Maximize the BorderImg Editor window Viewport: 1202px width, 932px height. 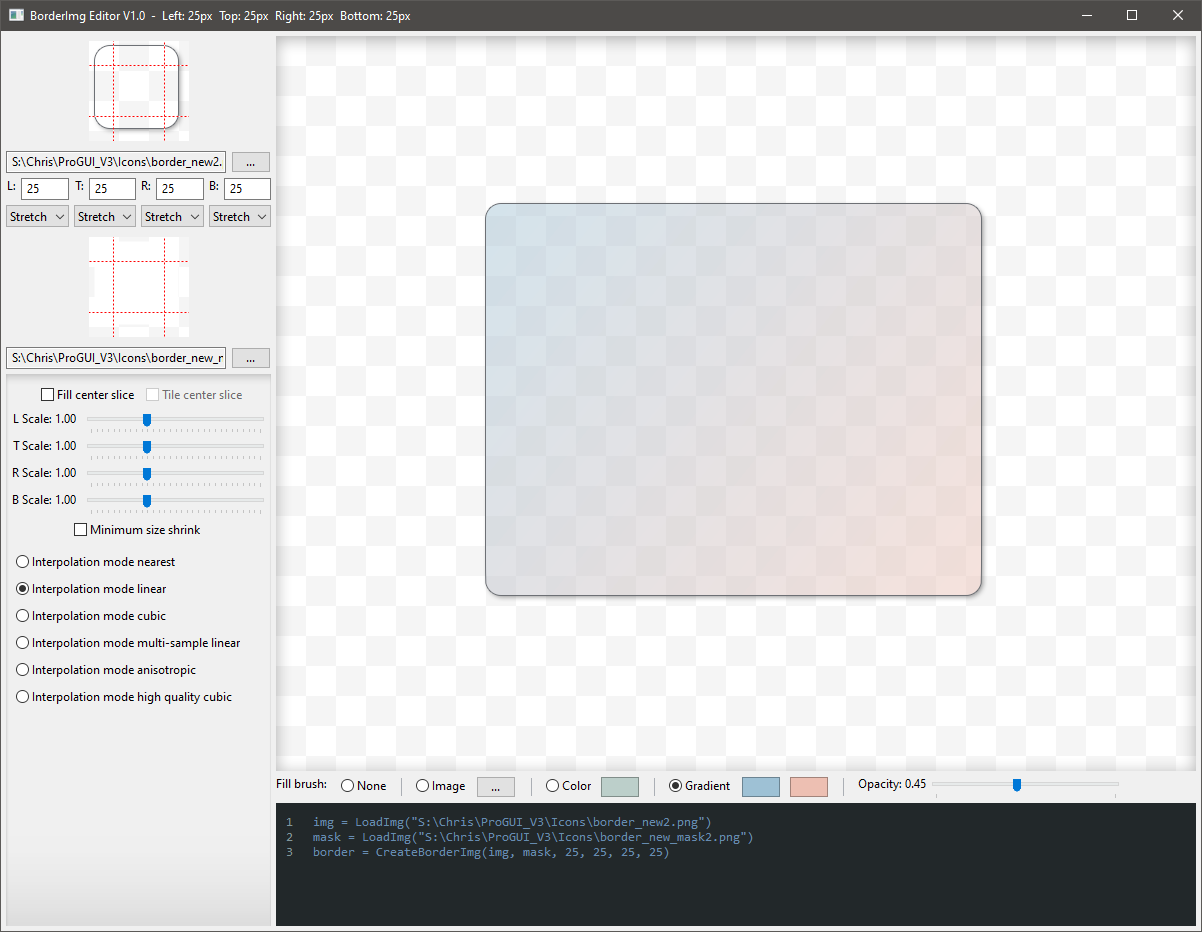1132,15
